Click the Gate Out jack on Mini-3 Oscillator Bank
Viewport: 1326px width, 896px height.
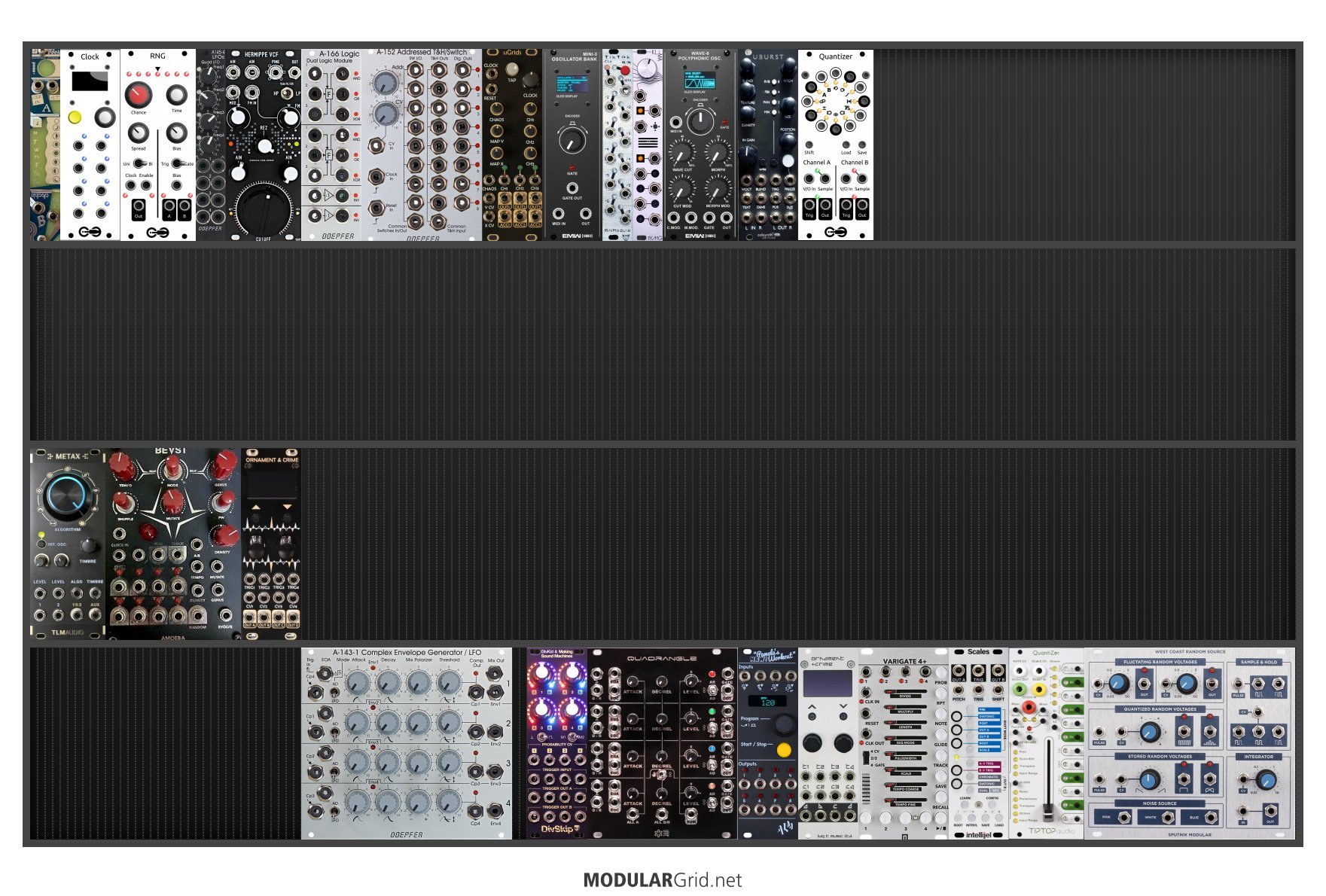[572, 187]
